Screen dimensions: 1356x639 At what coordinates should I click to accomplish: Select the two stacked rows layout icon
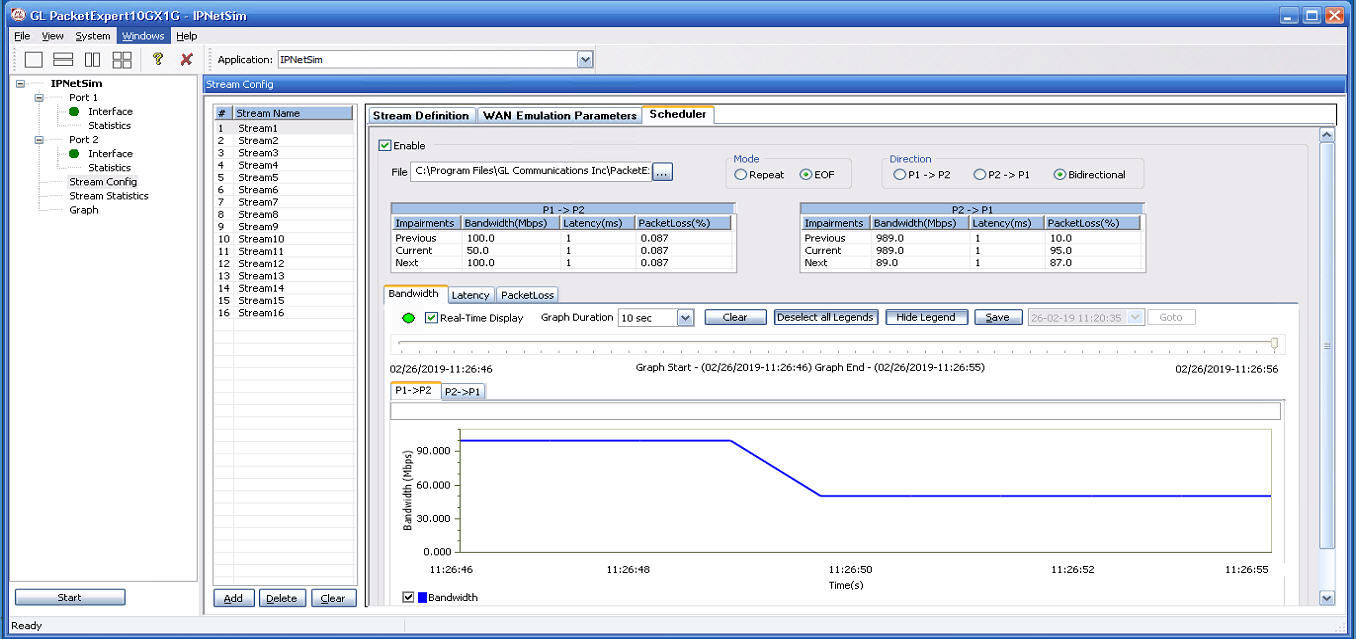[x=63, y=60]
